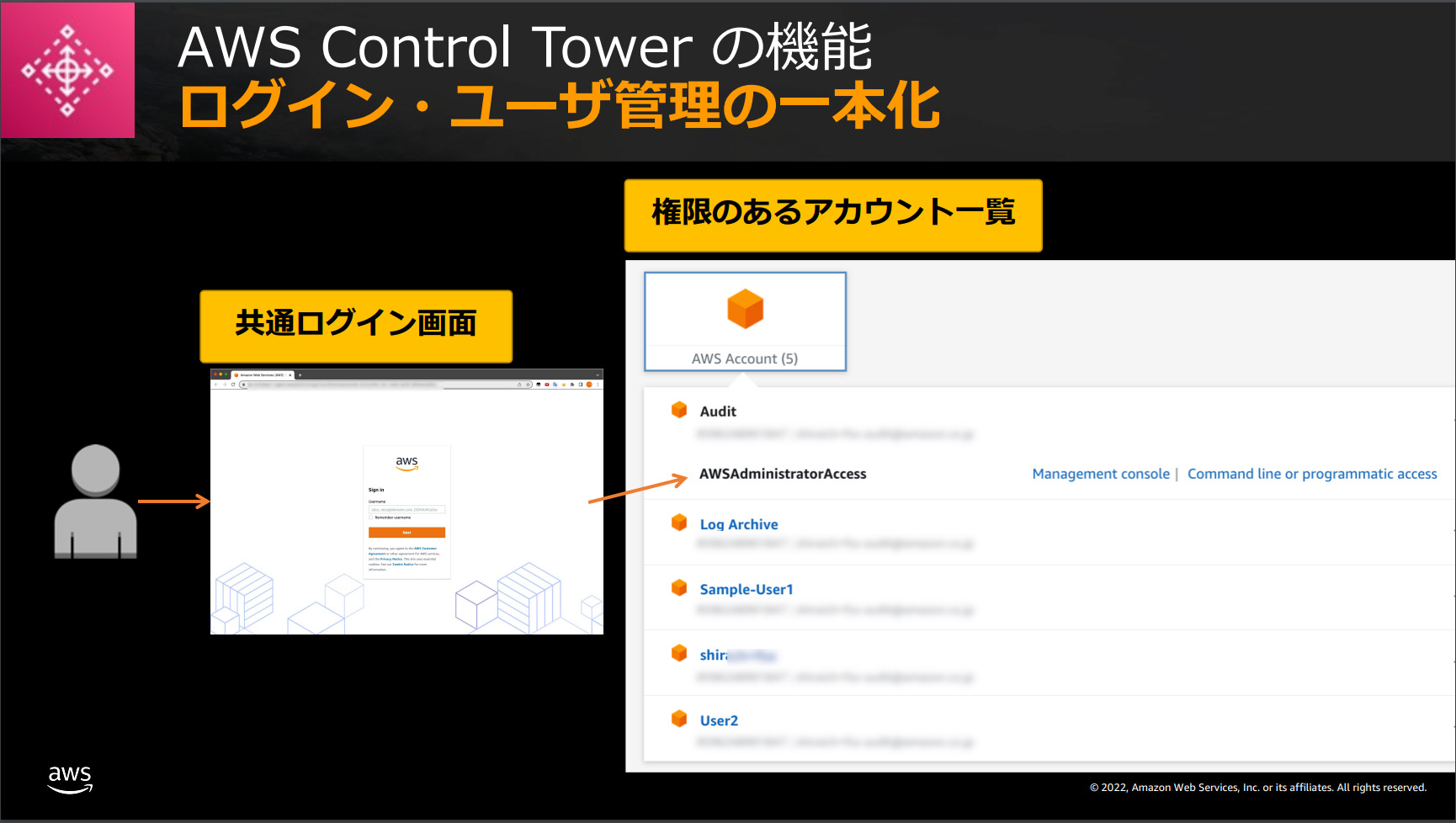Open a new browser tab with plus
This screenshot has height=823, width=1456.
tap(300, 375)
